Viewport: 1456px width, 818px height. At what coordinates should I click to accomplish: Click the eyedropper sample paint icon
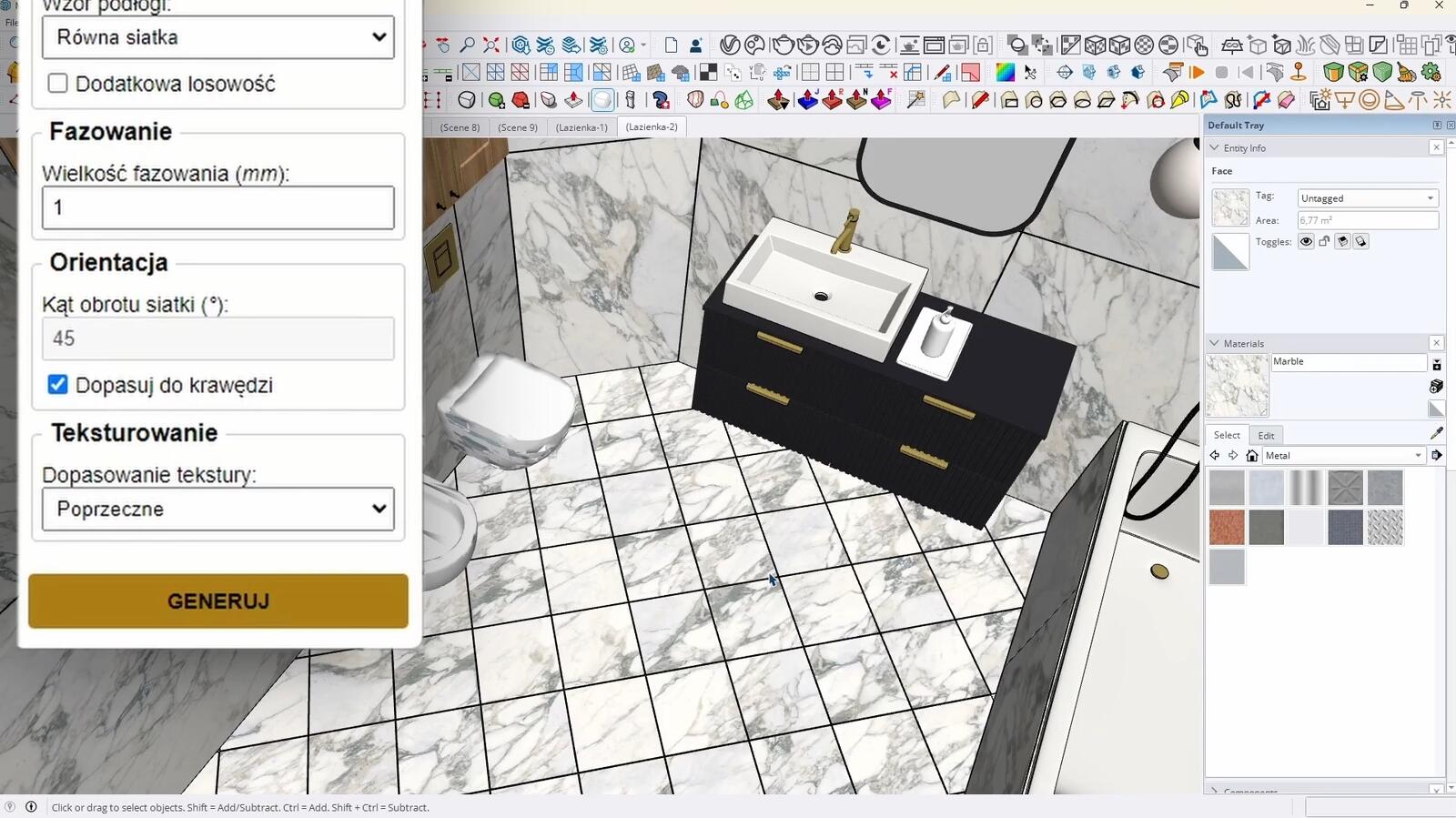(1437, 434)
